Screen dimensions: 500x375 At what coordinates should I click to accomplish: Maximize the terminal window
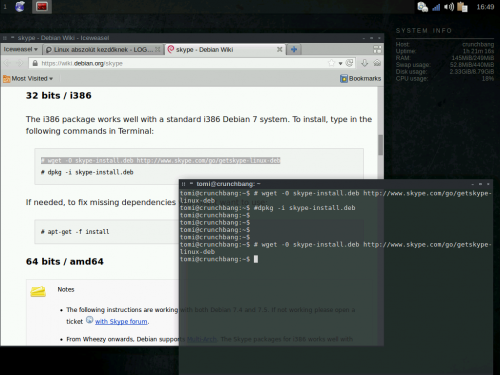[x=480, y=184]
